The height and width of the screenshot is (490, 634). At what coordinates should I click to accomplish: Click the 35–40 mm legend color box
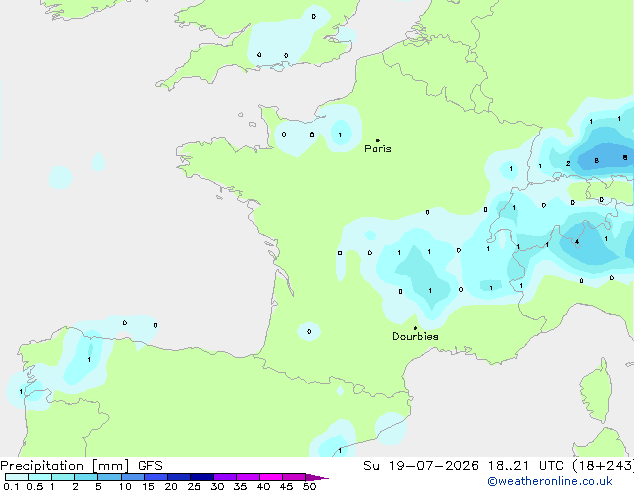pos(248,477)
